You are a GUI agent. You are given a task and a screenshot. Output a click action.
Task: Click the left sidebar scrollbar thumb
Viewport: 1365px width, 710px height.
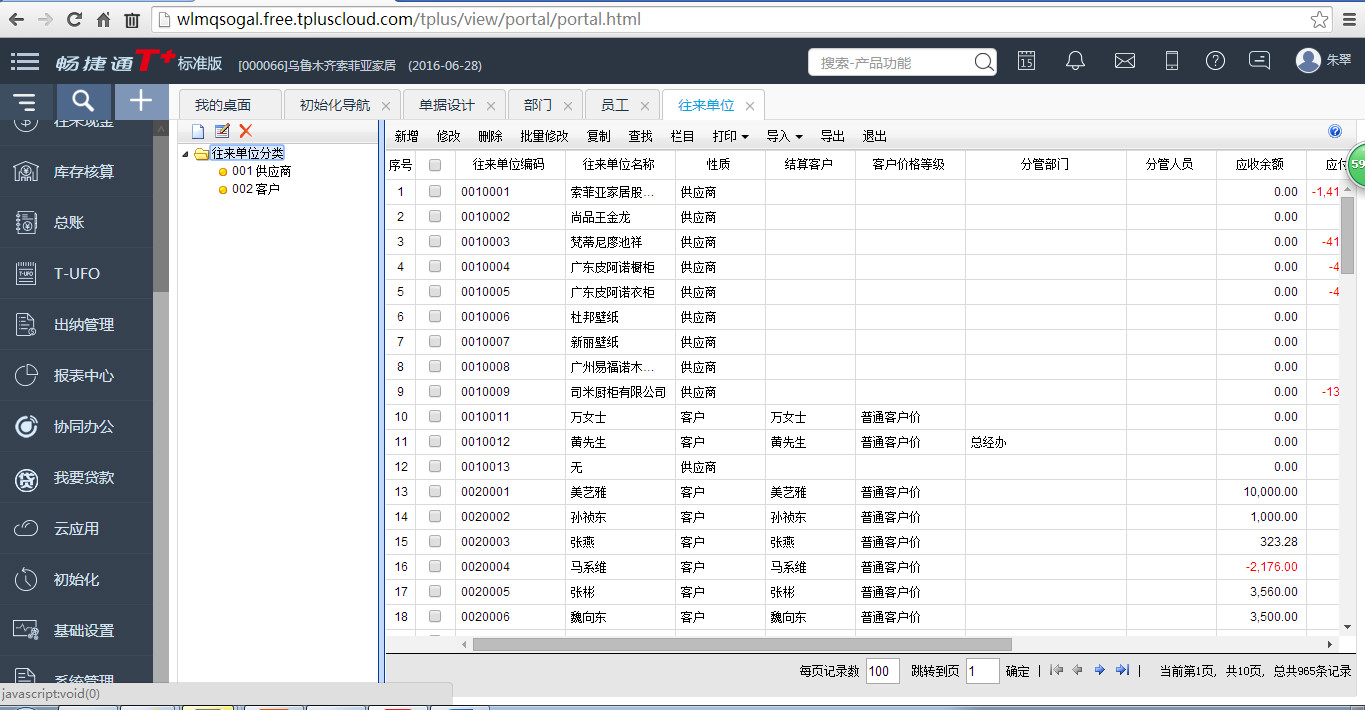[161, 213]
